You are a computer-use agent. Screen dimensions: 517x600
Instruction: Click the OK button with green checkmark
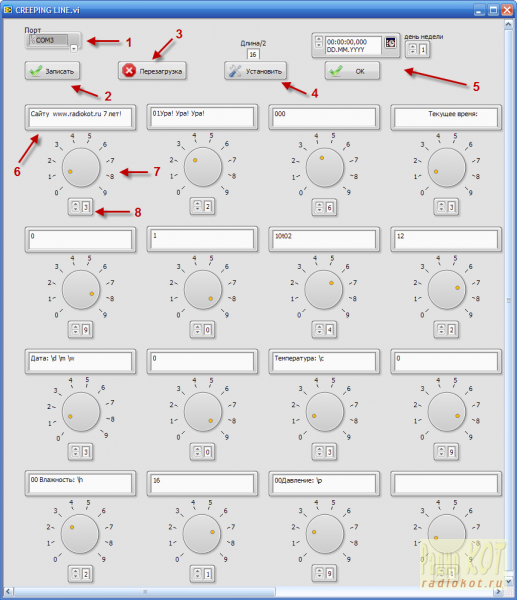click(x=352, y=71)
